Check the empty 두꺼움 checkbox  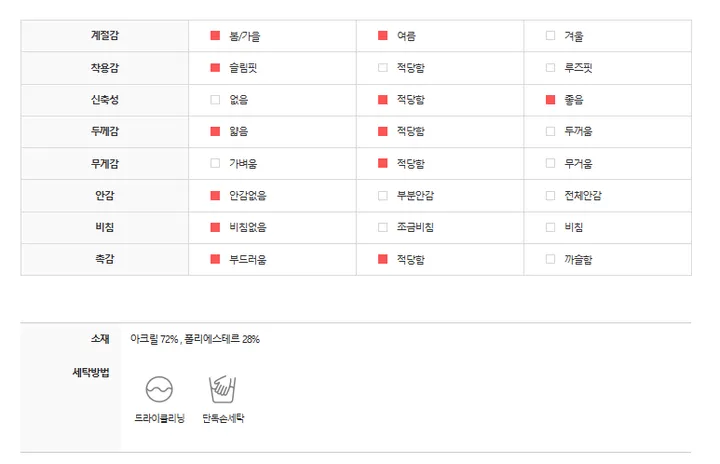click(550, 131)
